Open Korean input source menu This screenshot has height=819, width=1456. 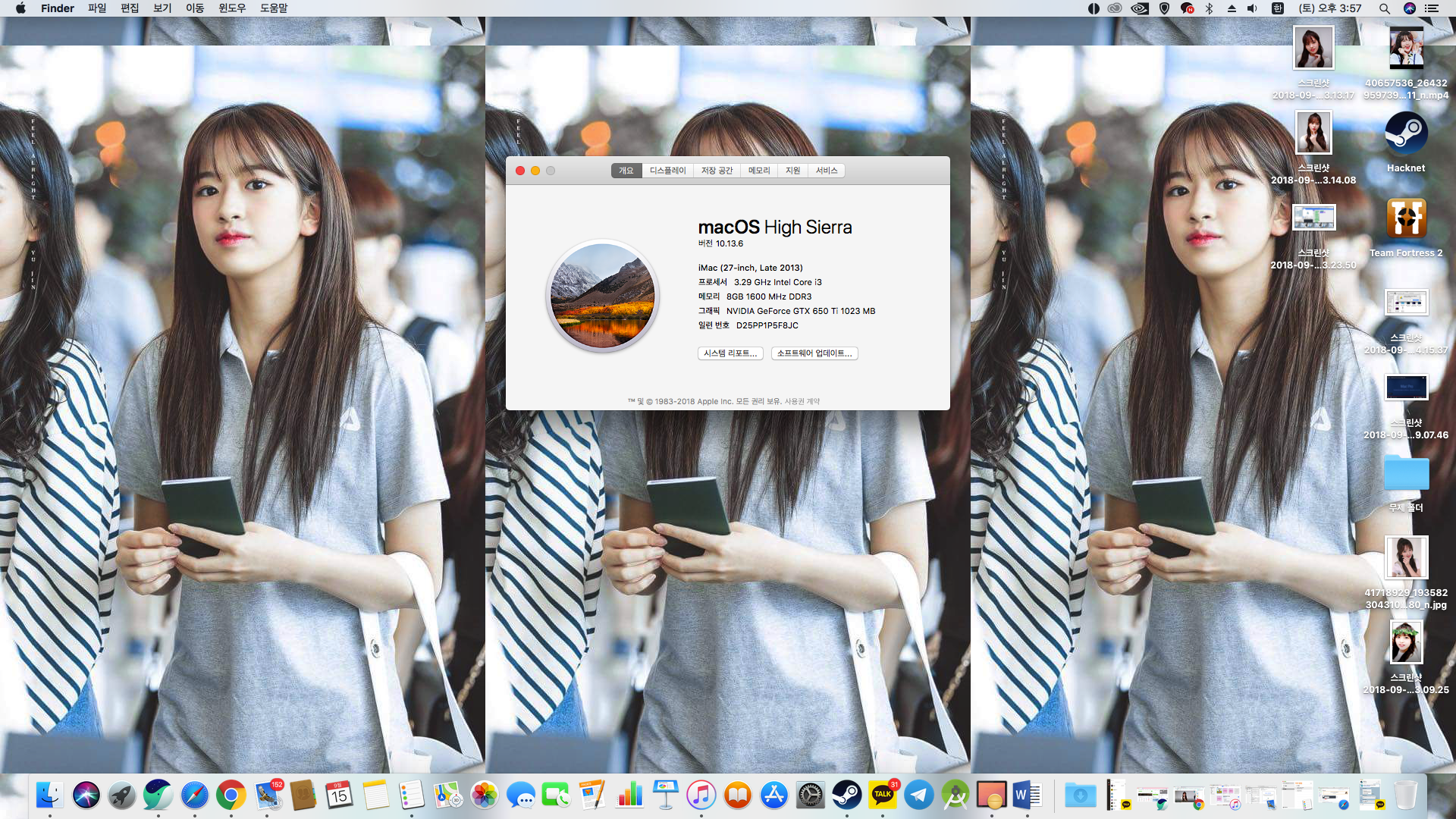1278,8
